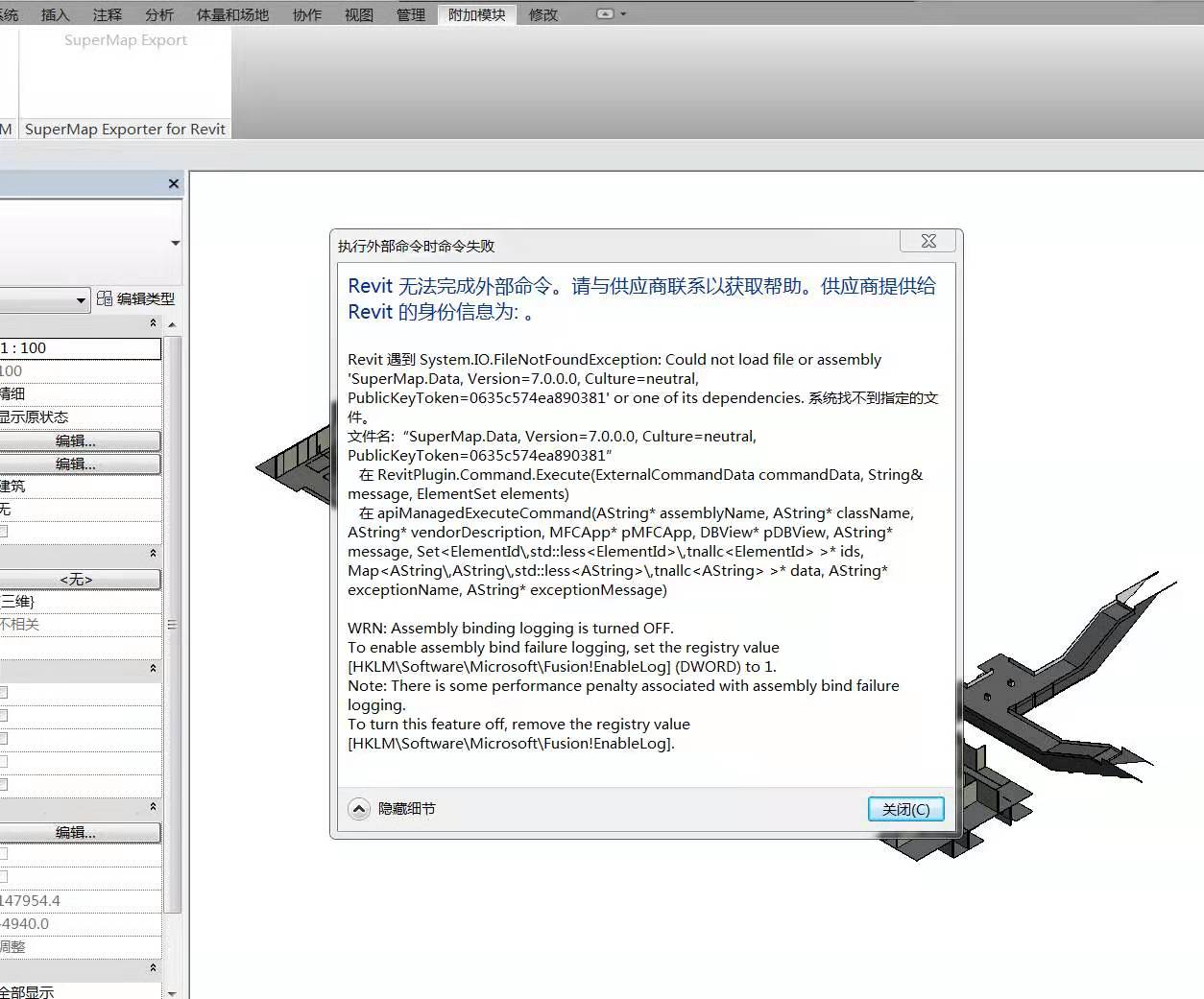Image resolution: width=1204 pixels, height=999 pixels.
Task: Collapse the section containing the <无> button
Action: [x=153, y=554]
